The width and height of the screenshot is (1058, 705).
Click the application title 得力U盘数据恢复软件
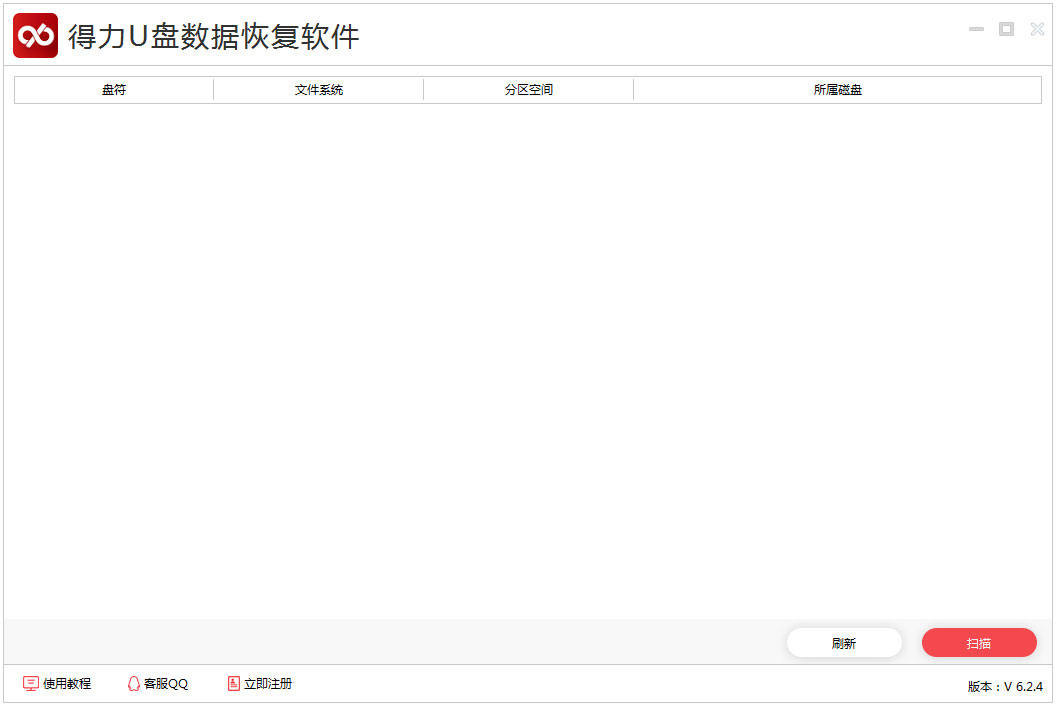[x=214, y=34]
